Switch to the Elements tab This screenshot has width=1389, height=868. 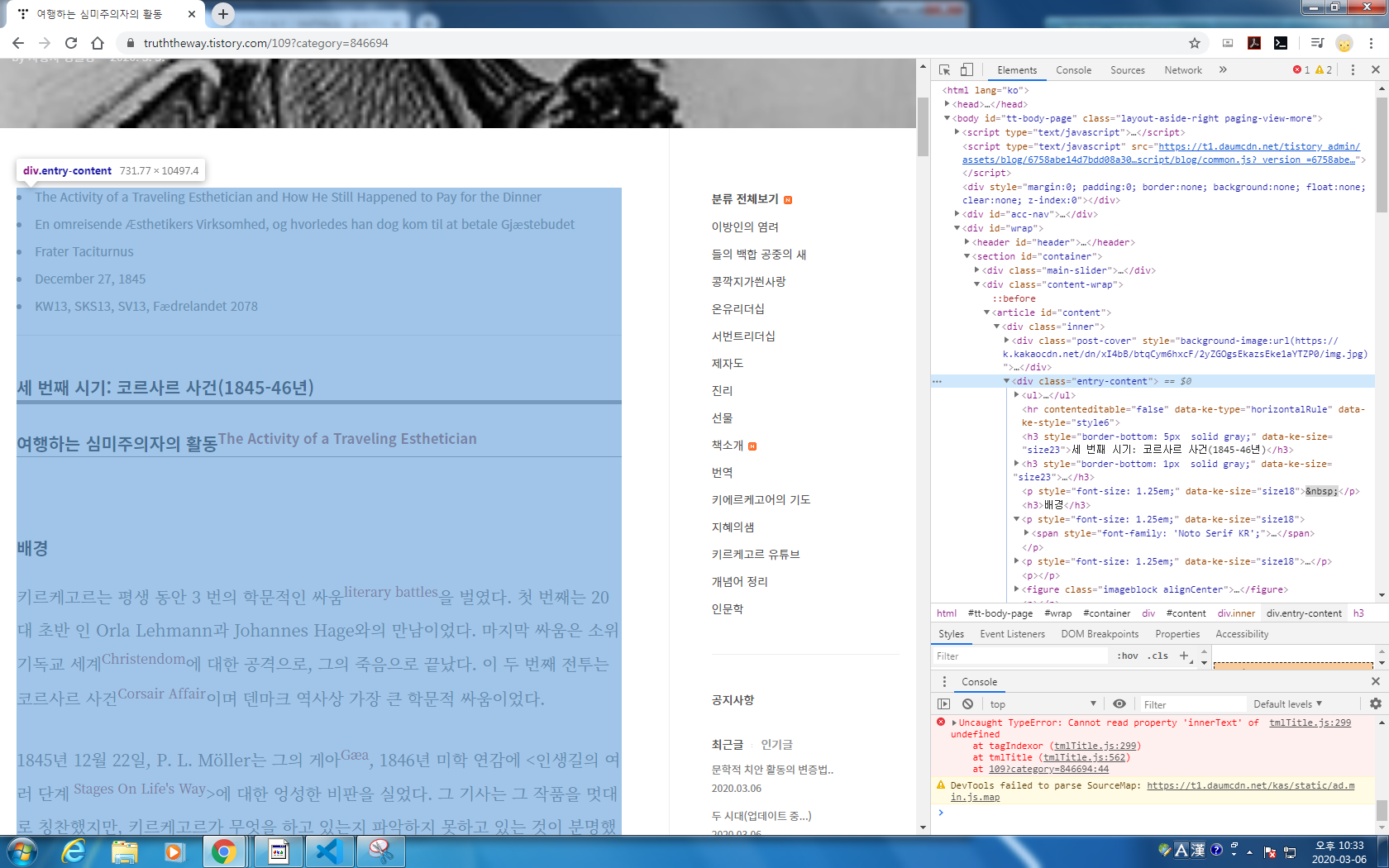tap(1016, 70)
